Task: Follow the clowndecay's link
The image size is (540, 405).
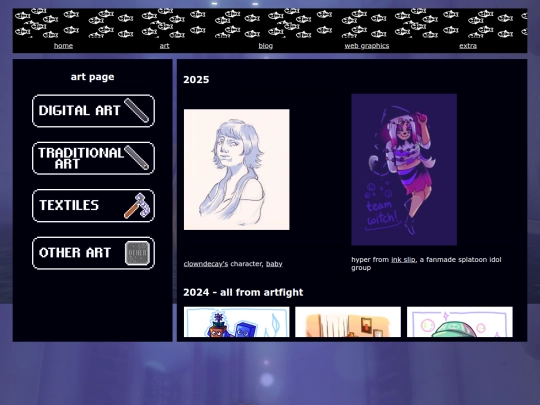Action: (206, 264)
